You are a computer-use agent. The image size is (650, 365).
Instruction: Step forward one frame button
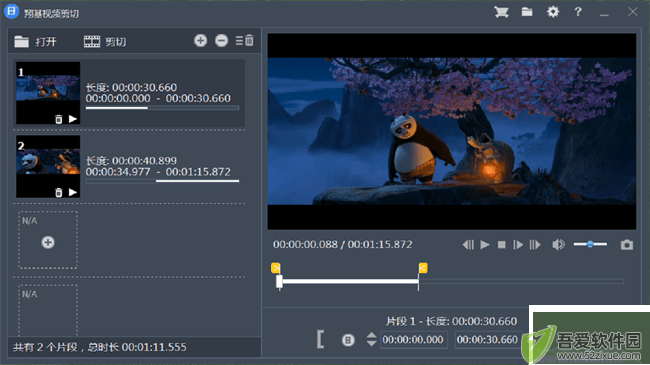[x=518, y=245]
